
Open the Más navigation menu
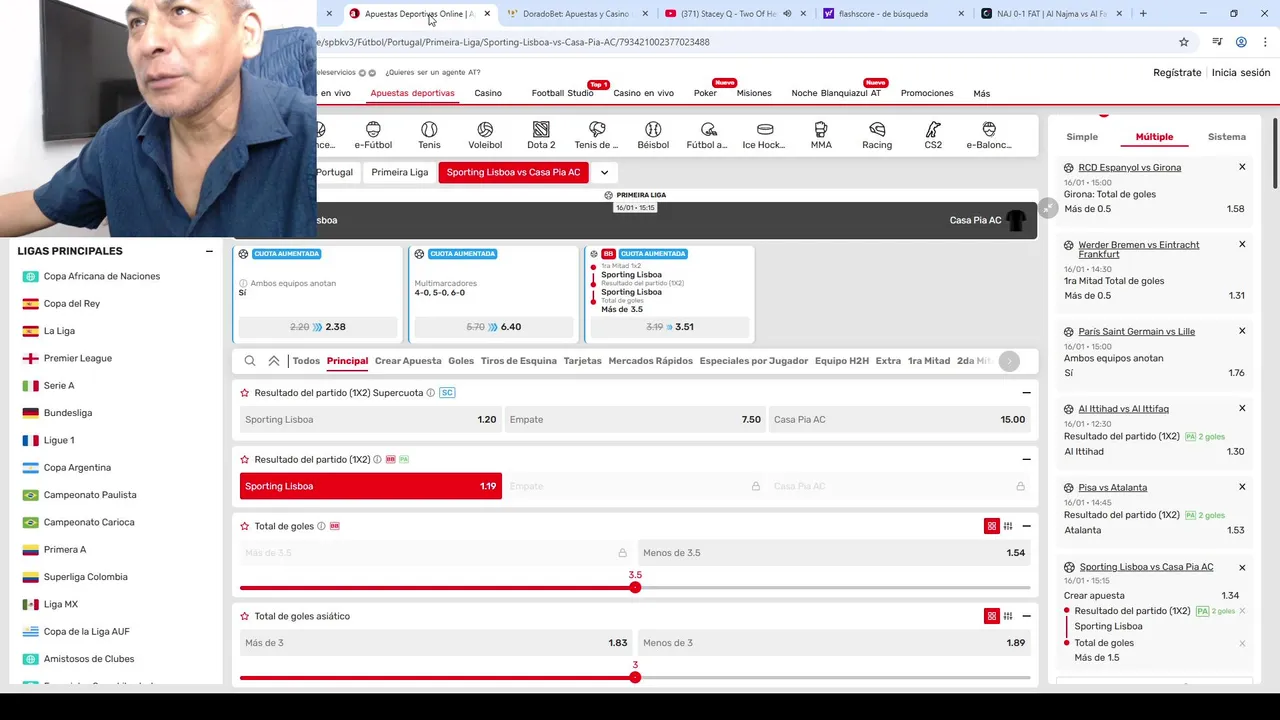tap(982, 93)
